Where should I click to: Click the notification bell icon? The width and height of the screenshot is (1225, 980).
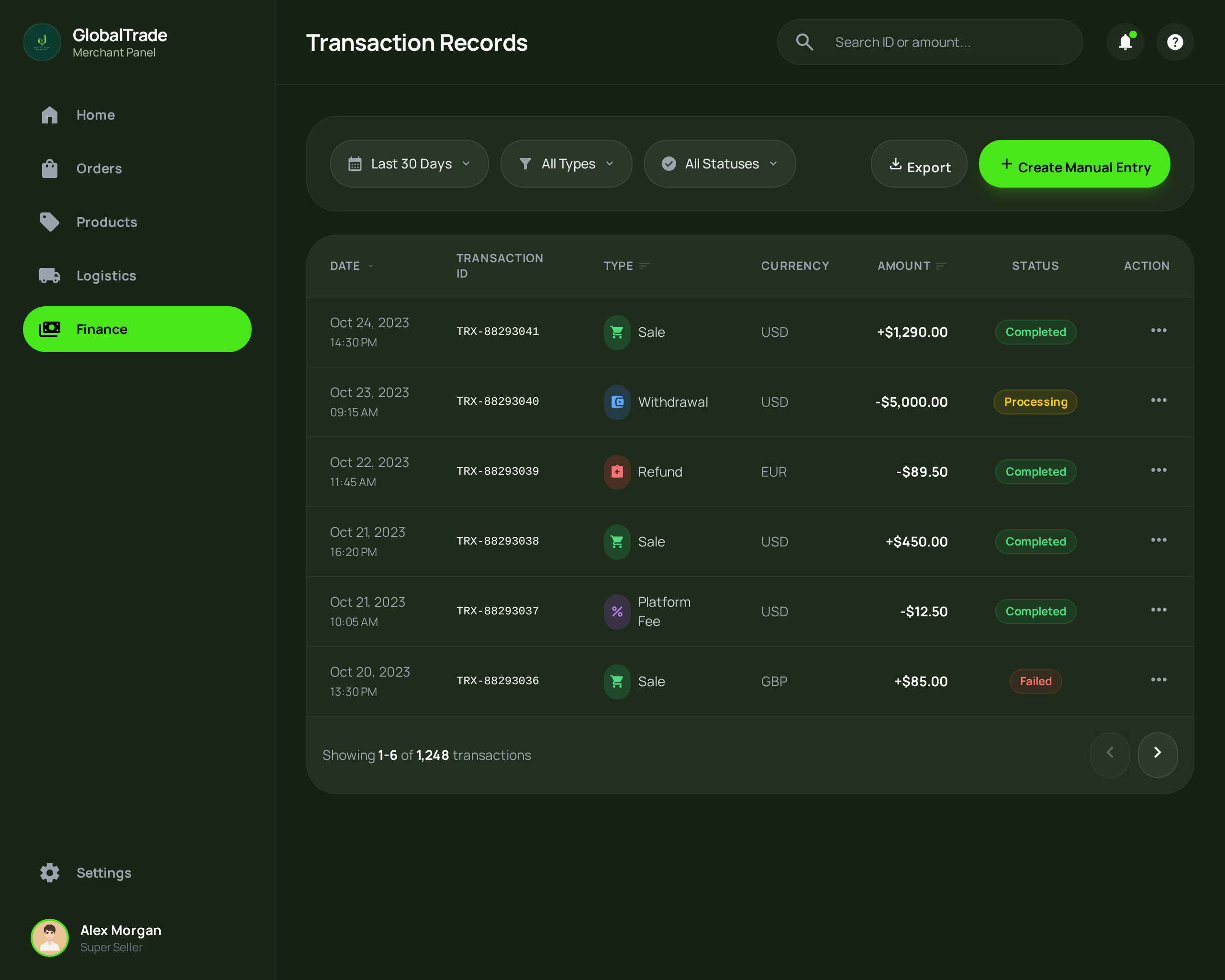[x=1125, y=42]
